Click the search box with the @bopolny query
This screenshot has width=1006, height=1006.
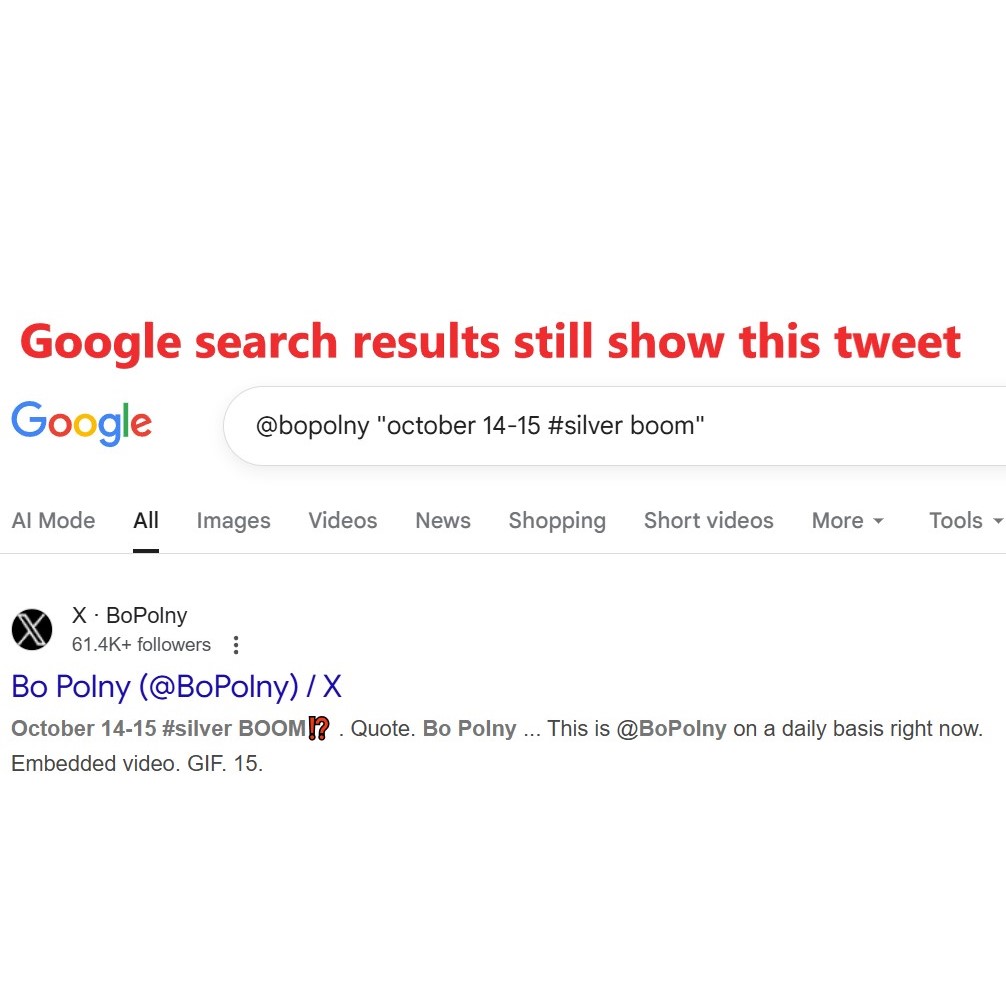[x=600, y=426]
